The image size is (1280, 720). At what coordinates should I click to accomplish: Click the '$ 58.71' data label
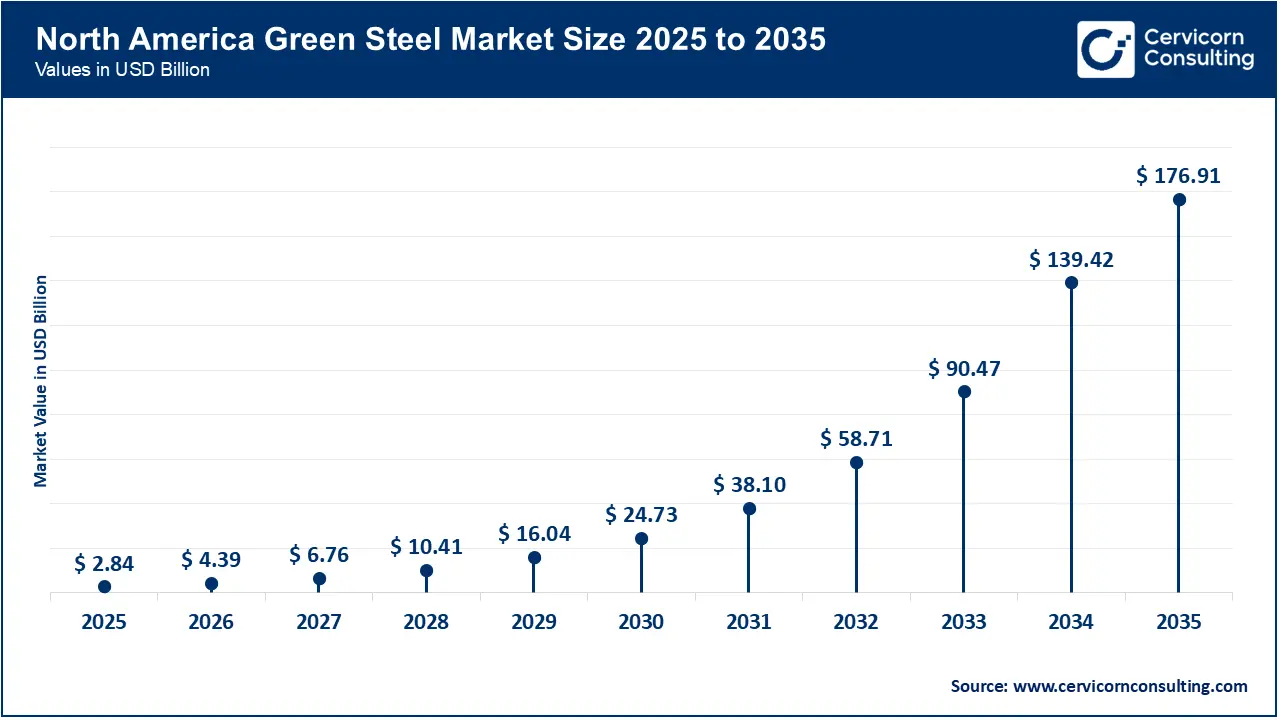pos(856,439)
